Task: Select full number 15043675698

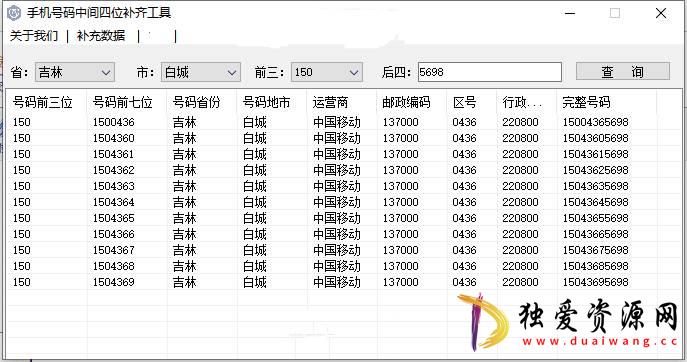Action: pos(595,250)
